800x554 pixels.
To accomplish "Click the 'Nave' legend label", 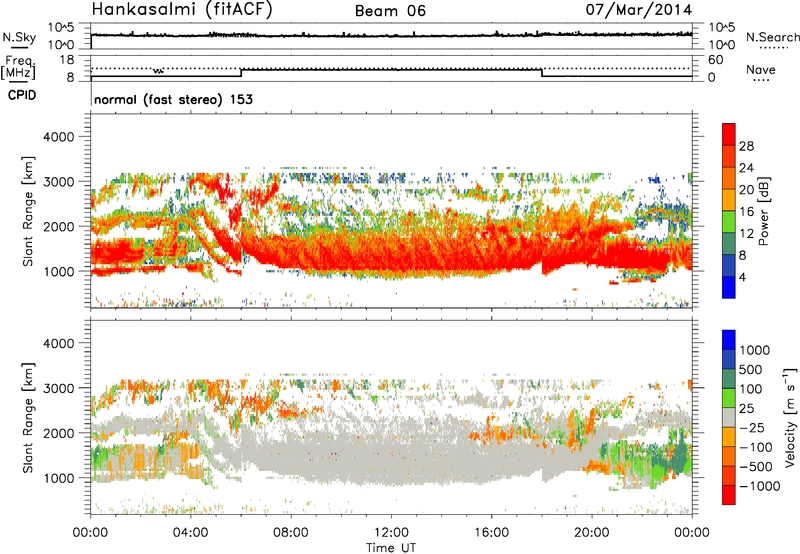I will click(761, 69).
